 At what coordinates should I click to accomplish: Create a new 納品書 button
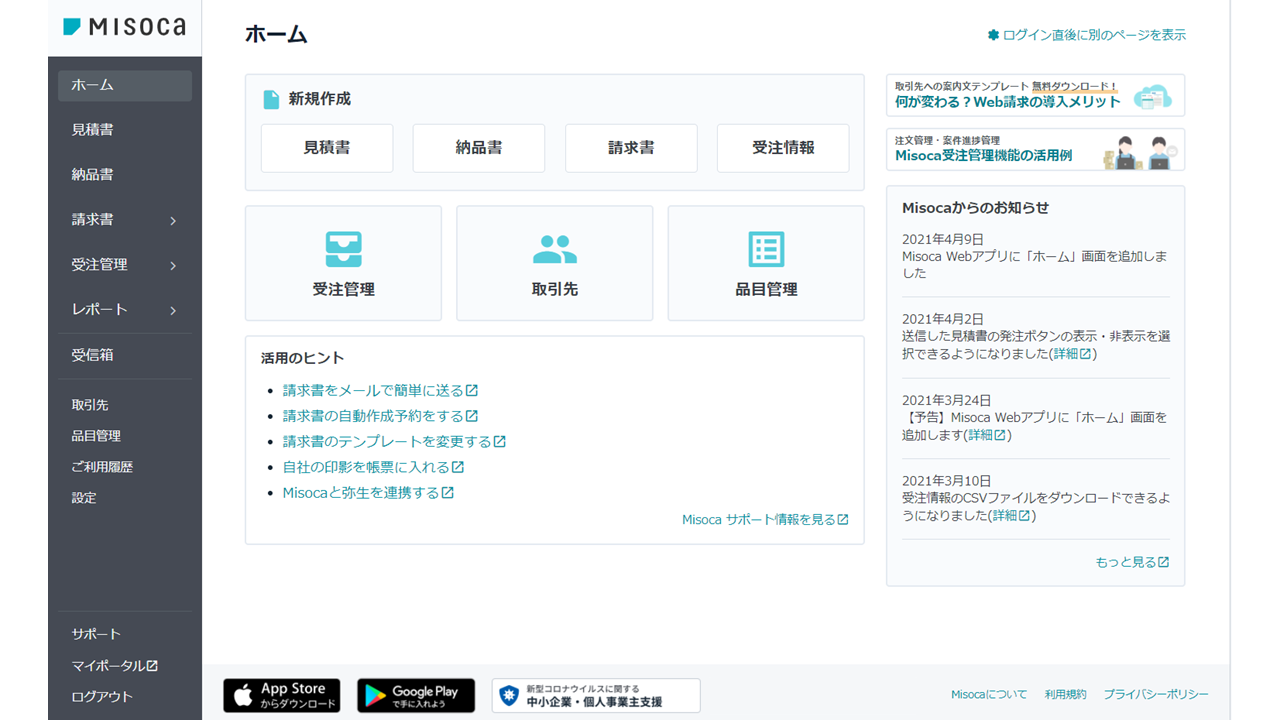479,148
